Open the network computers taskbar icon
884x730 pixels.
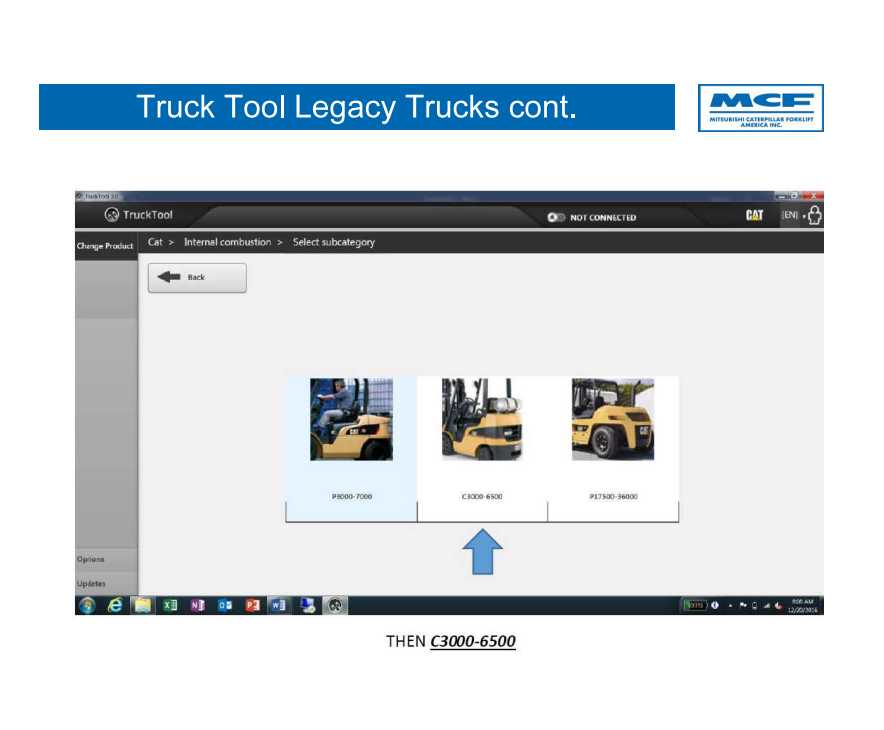coord(308,605)
